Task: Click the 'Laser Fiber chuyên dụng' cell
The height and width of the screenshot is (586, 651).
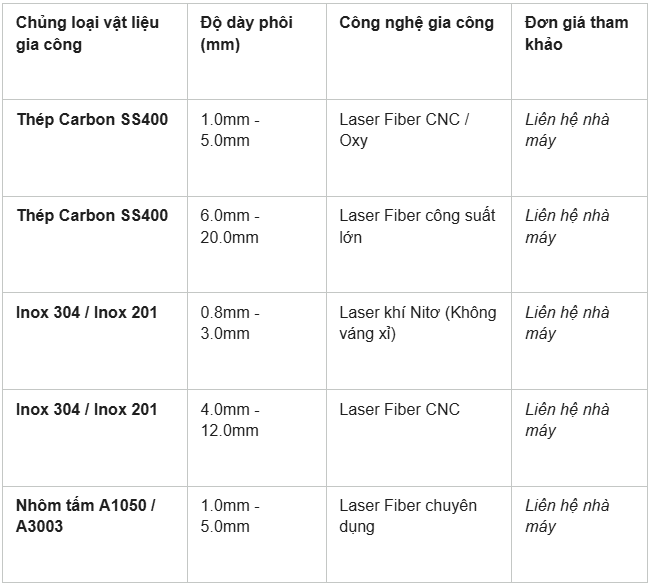Action: [419, 535]
